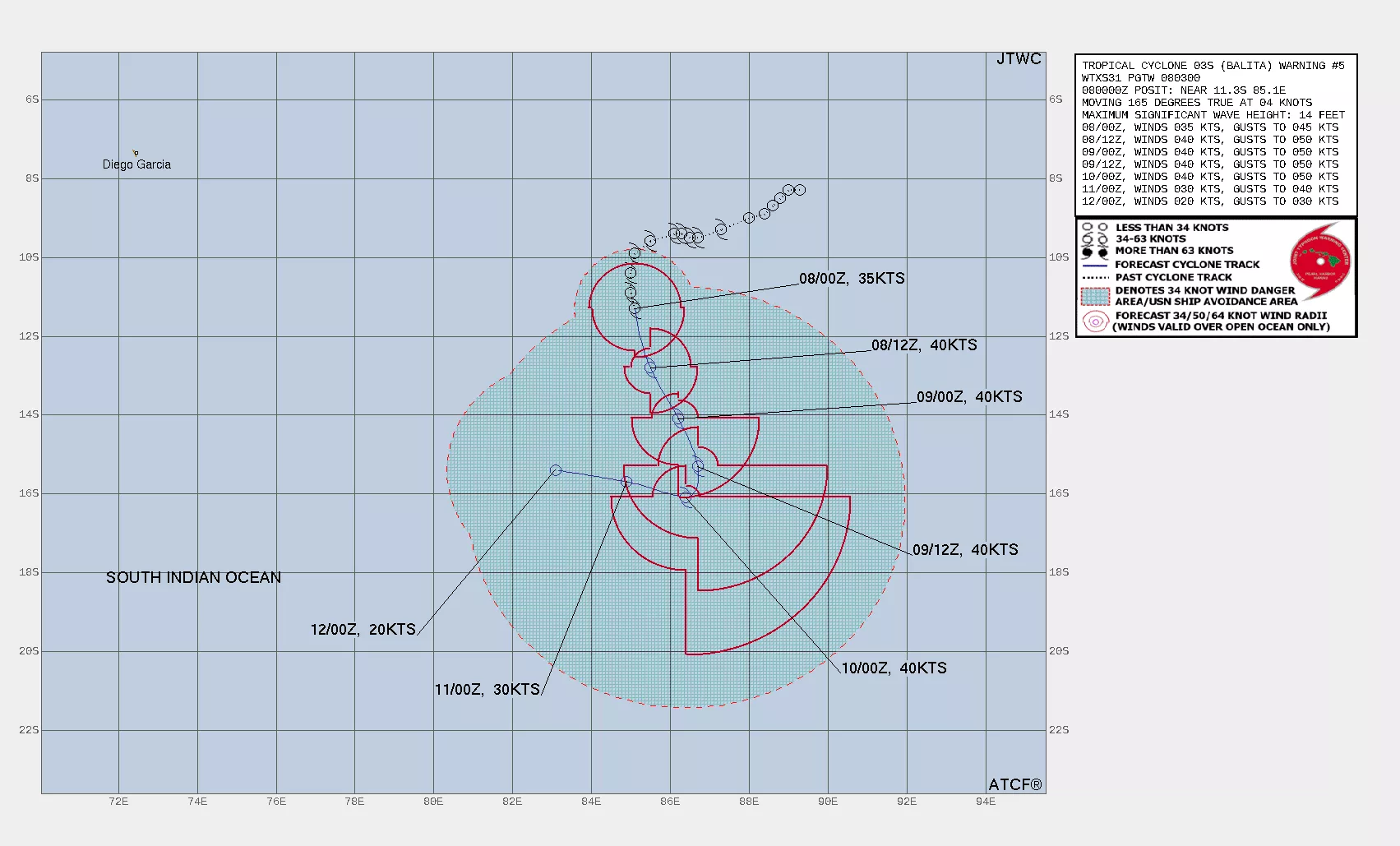This screenshot has width=1400, height=846.
Task: Select the 11/00Z, 30KTS forecast label
Action: pos(487,690)
